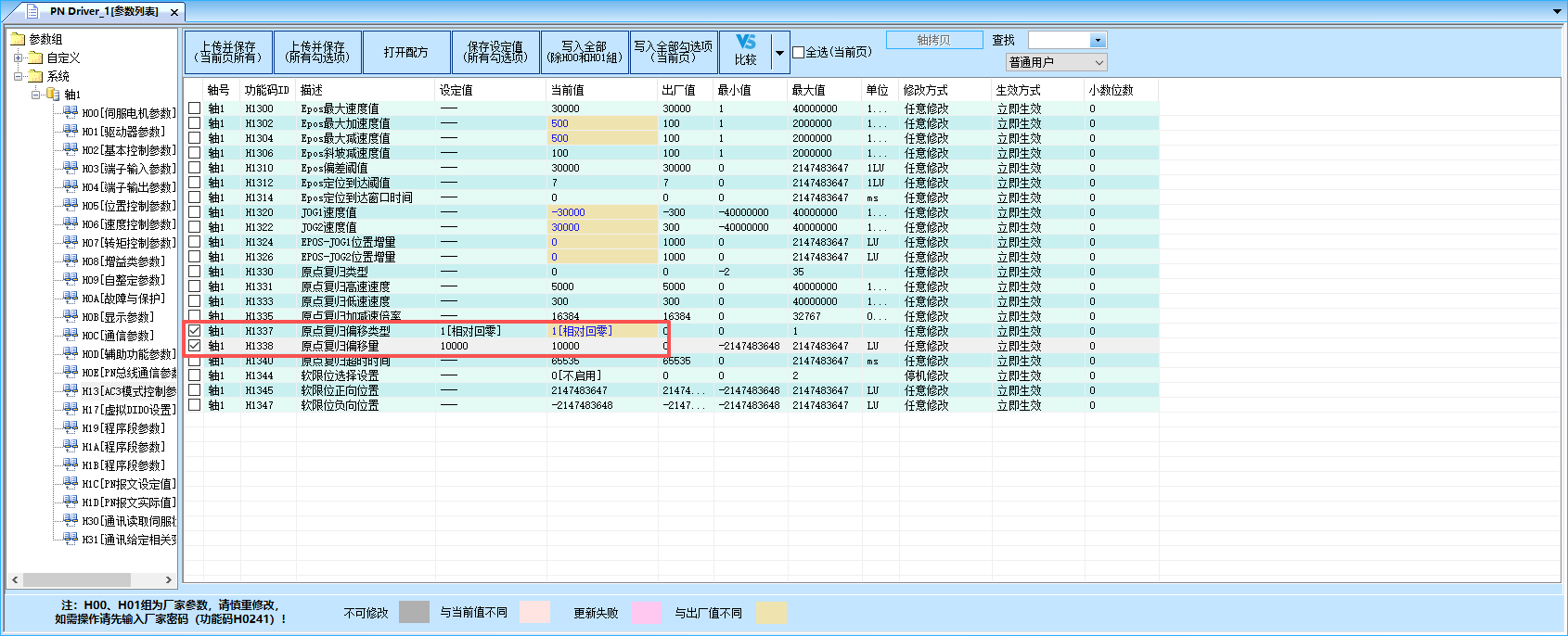The height and width of the screenshot is (636, 1568).
Task: Open the H0A [故障与保护] group icon
Action: click(x=71, y=298)
